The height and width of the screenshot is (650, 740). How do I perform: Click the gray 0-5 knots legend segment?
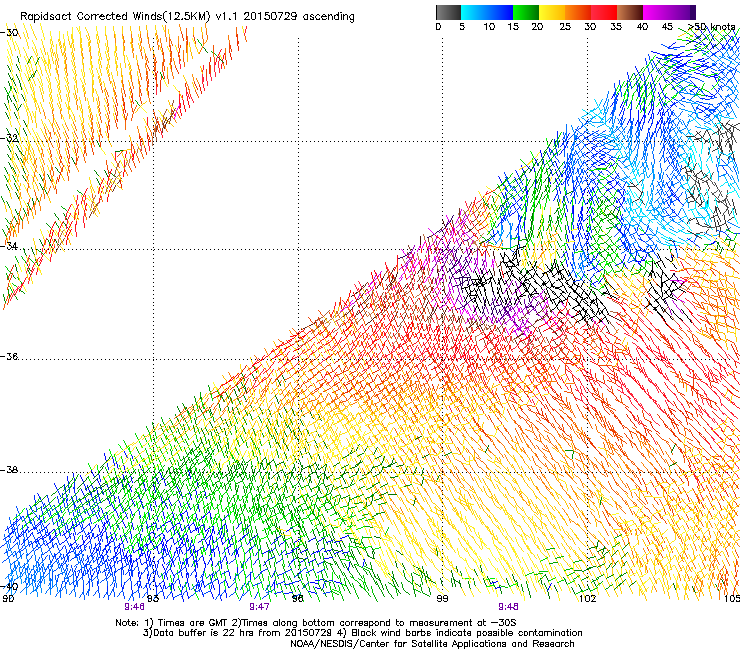pos(448,12)
